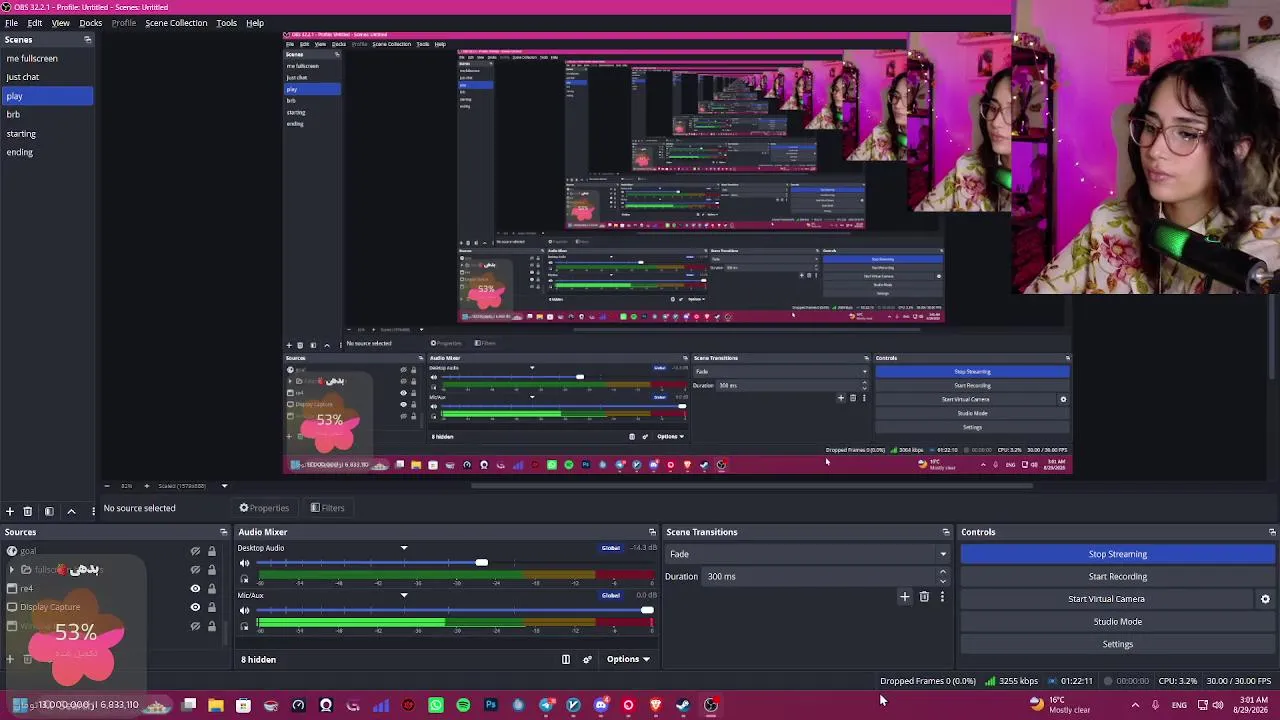The width and height of the screenshot is (1280, 720).
Task: Open Photoshop from the taskbar
Action: click(x=491, y=705)
